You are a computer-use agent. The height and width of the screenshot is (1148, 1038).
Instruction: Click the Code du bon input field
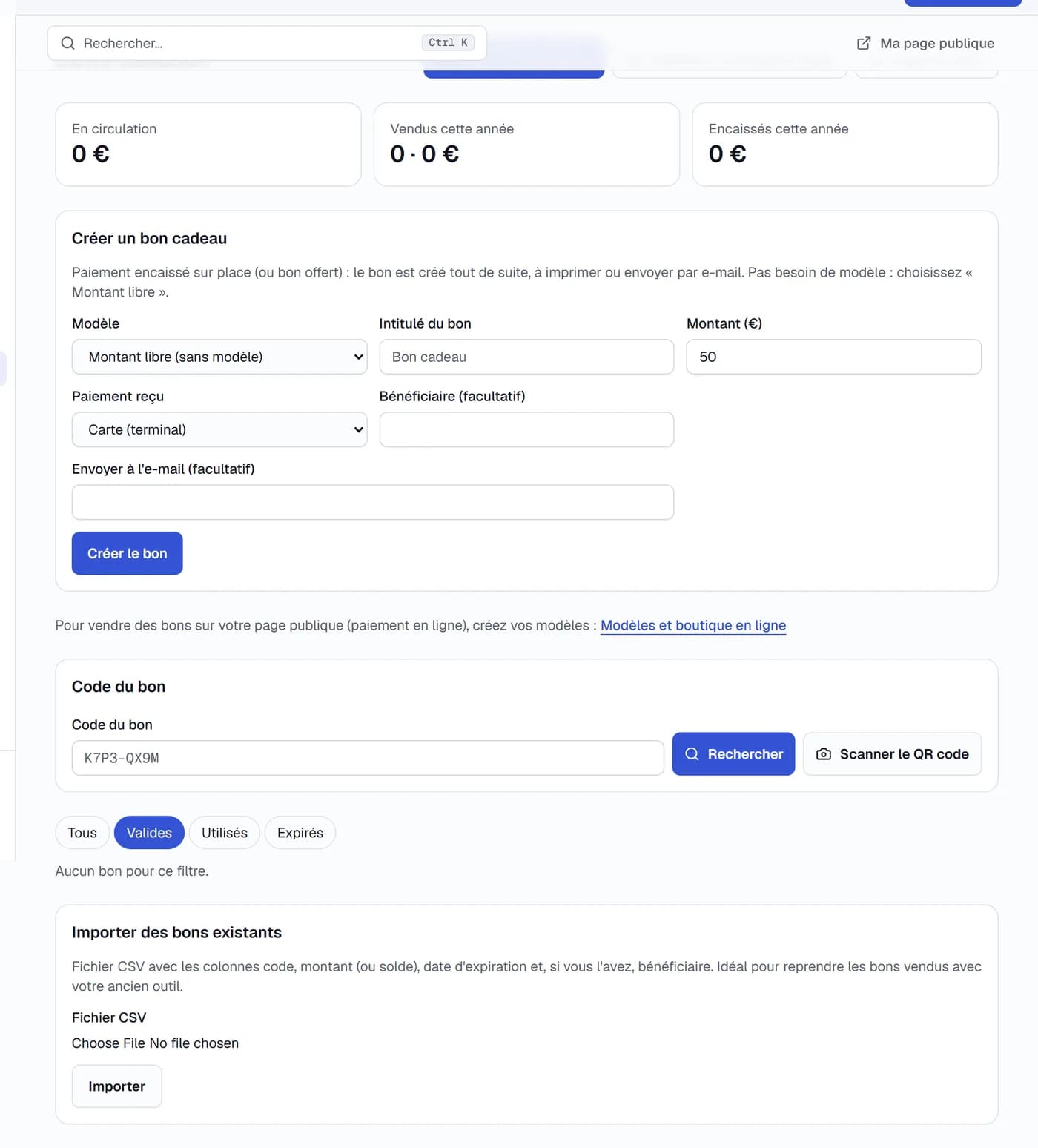point(368,758)
